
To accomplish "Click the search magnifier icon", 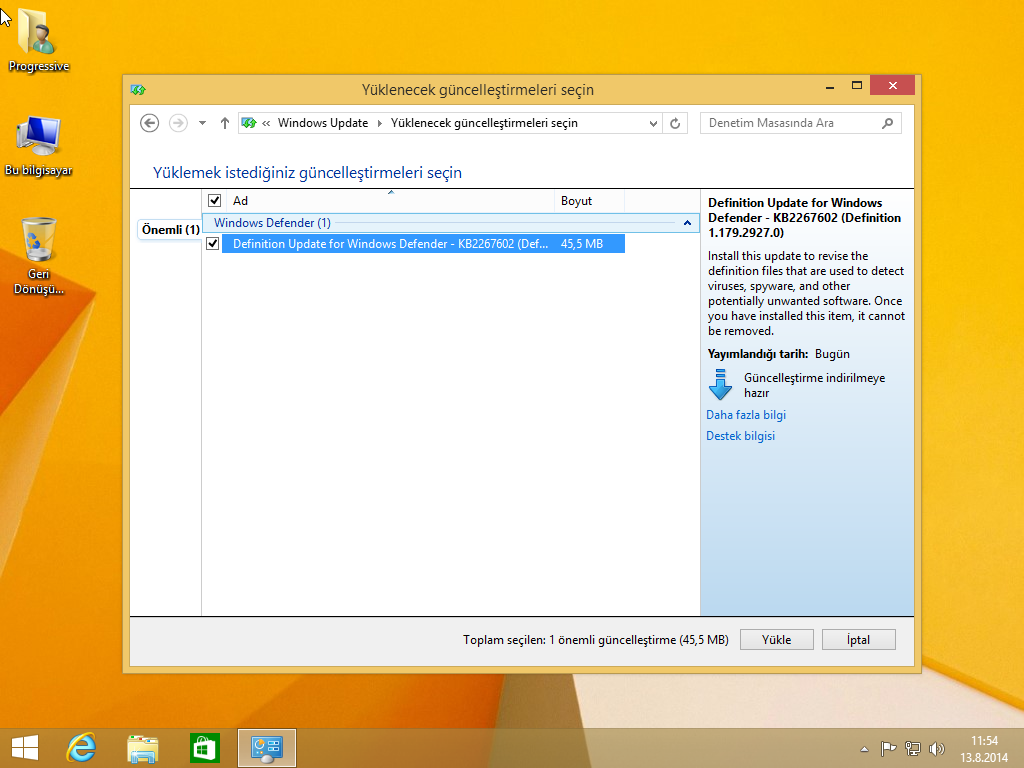I will pos(887,123).
